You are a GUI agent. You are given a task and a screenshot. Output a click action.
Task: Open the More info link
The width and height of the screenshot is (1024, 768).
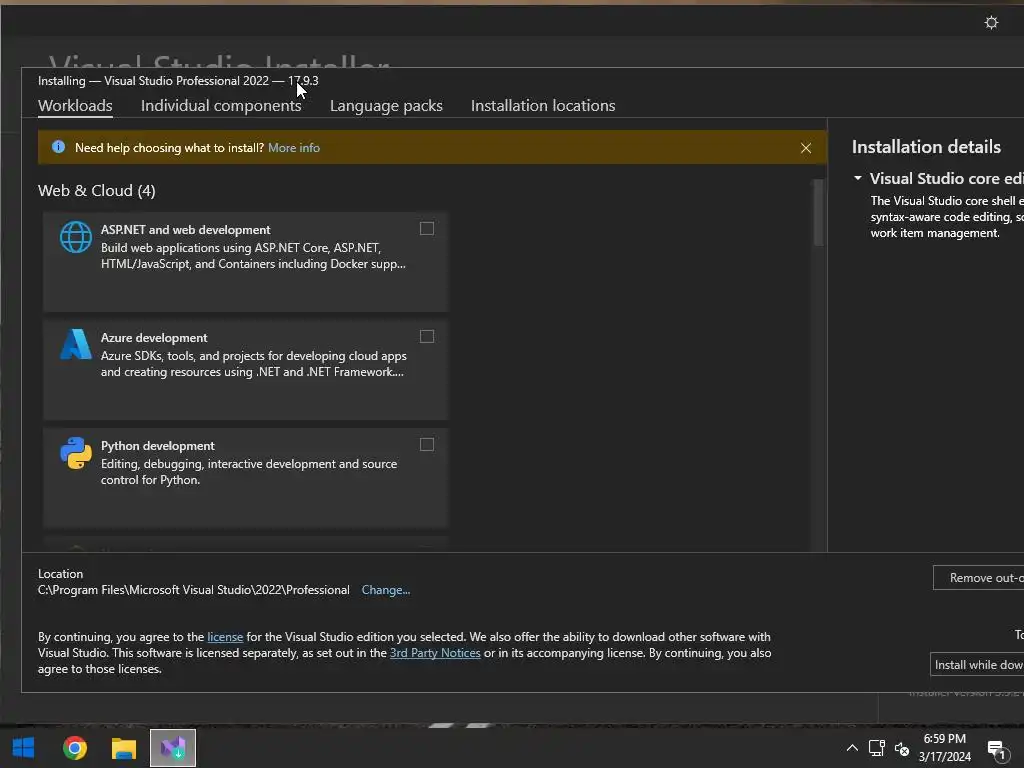coord(294,148)
